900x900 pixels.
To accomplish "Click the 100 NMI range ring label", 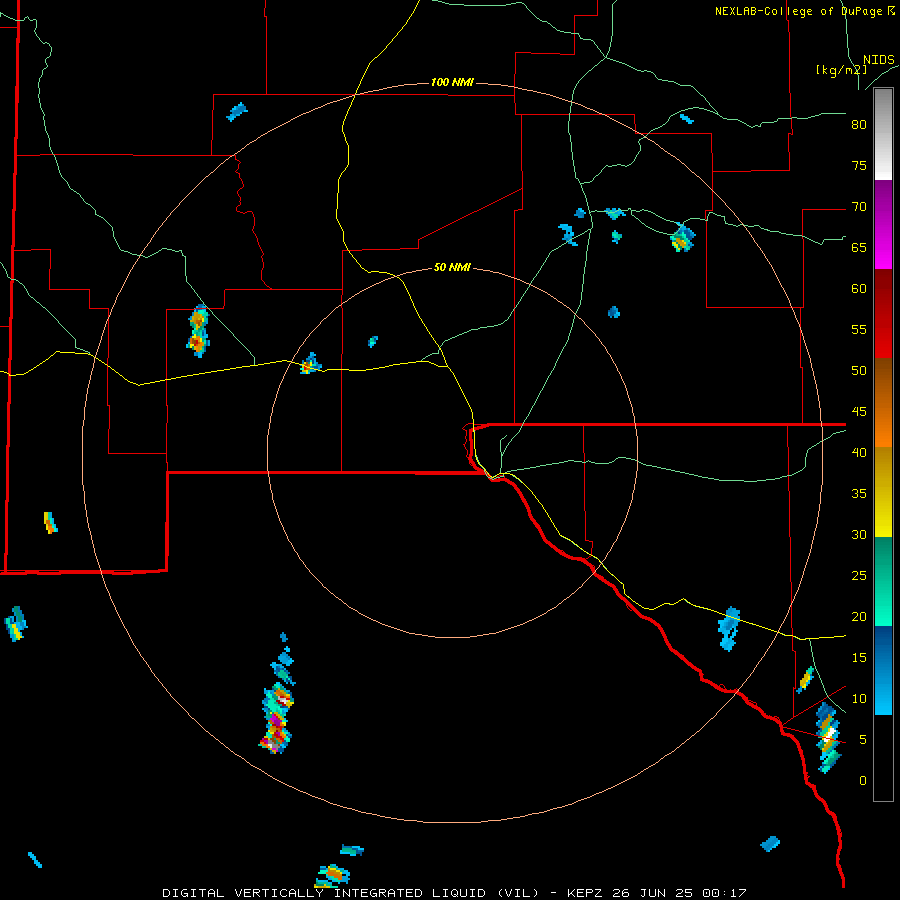I will point(452,82).
